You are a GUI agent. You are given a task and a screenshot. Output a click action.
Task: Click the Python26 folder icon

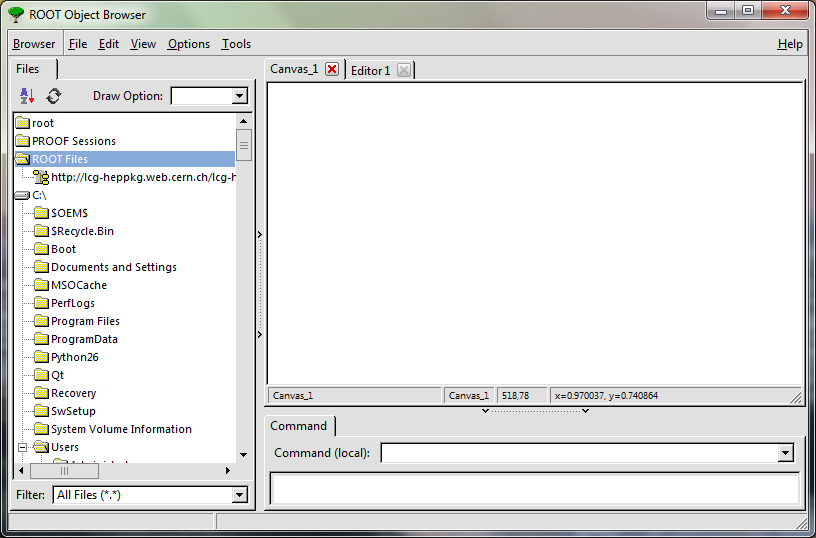42,357
